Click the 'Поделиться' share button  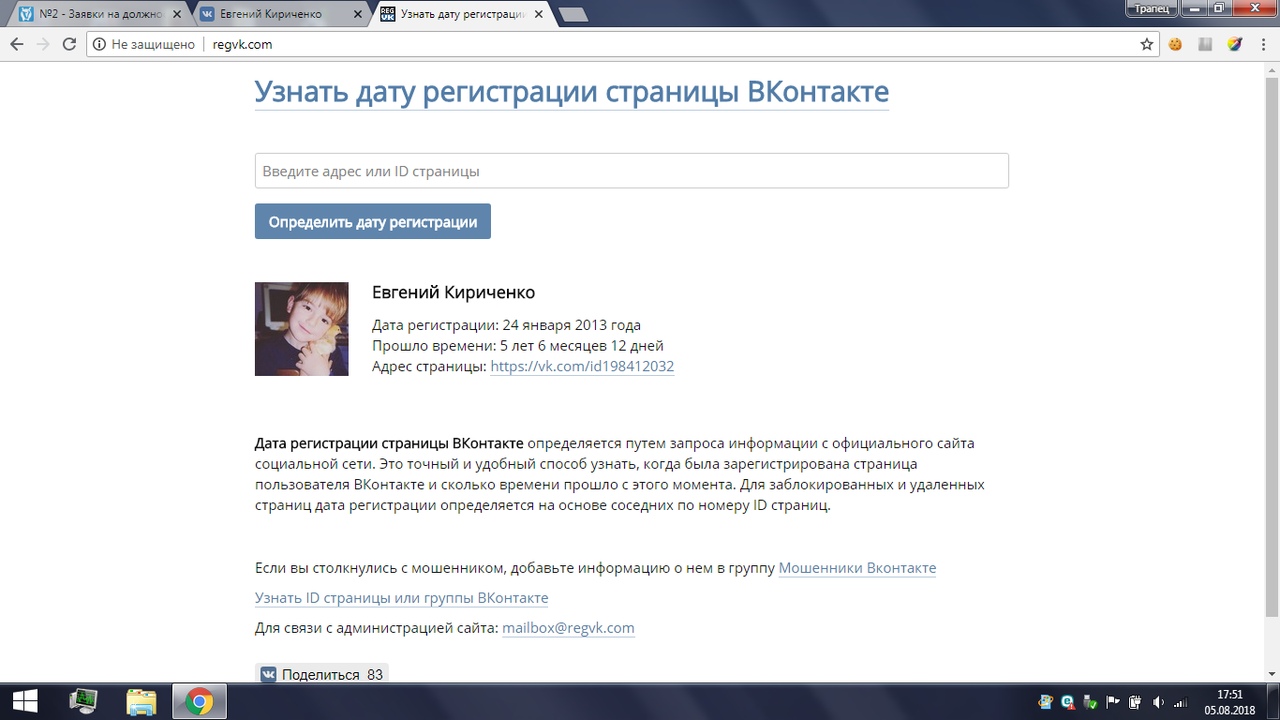[322, 675]
